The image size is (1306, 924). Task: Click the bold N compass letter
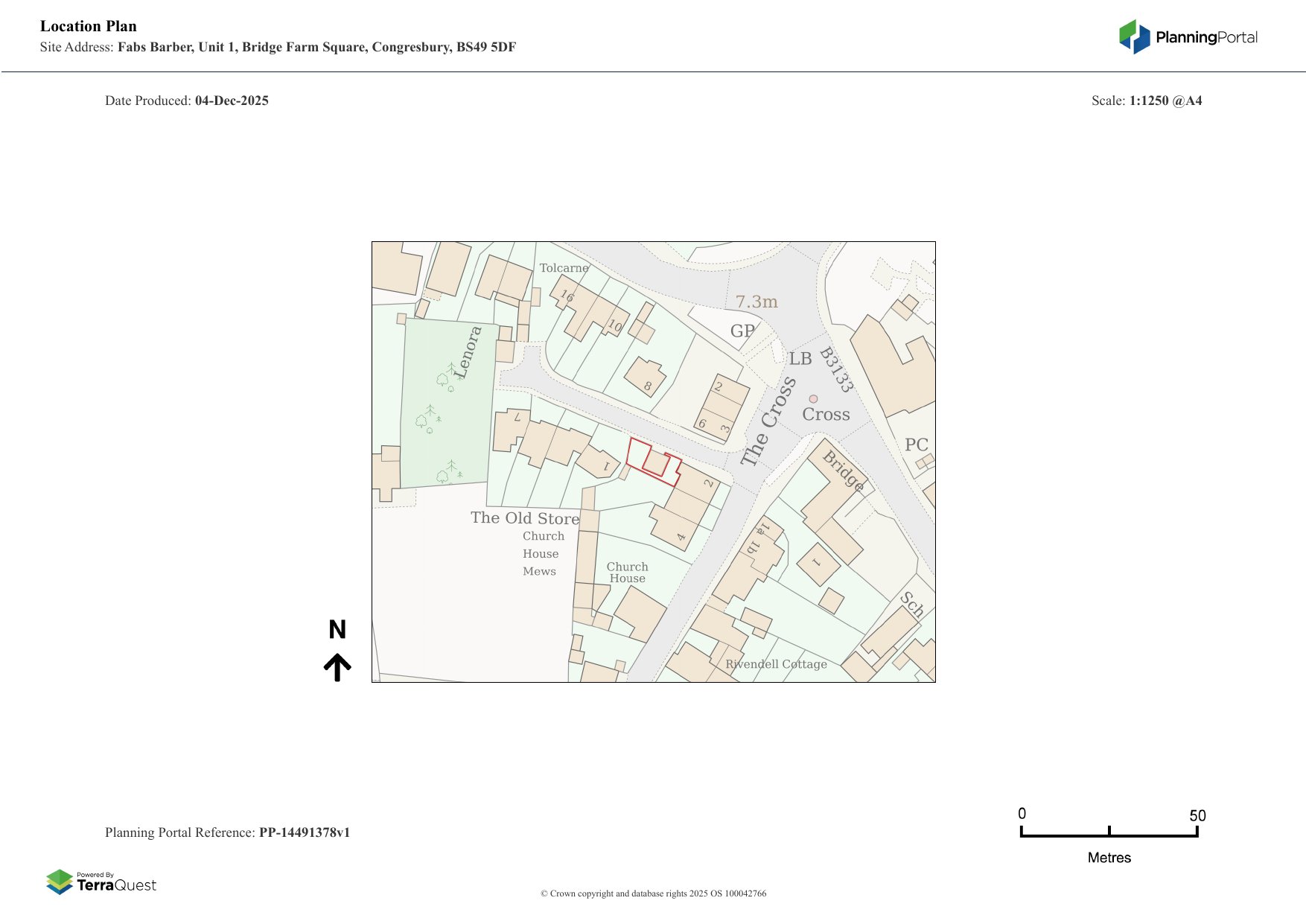point(337,630)
